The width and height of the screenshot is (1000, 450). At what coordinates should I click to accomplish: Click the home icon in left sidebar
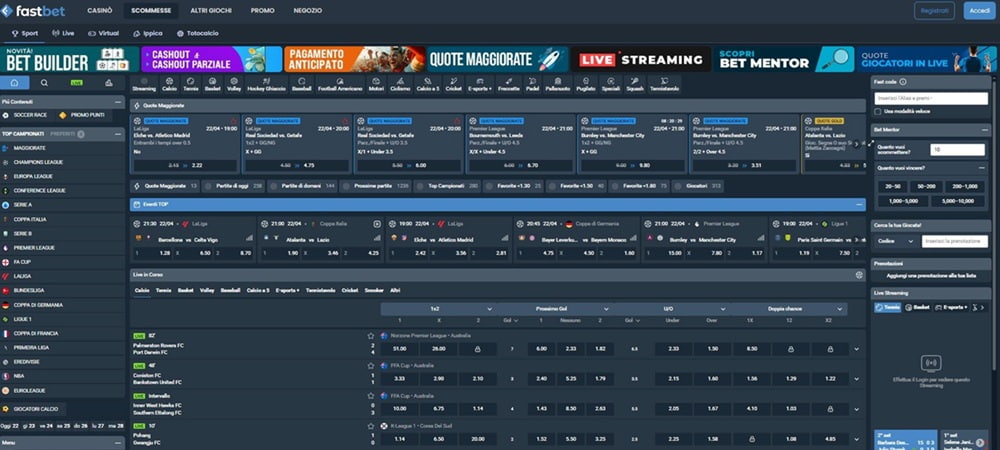coord(15,83)
